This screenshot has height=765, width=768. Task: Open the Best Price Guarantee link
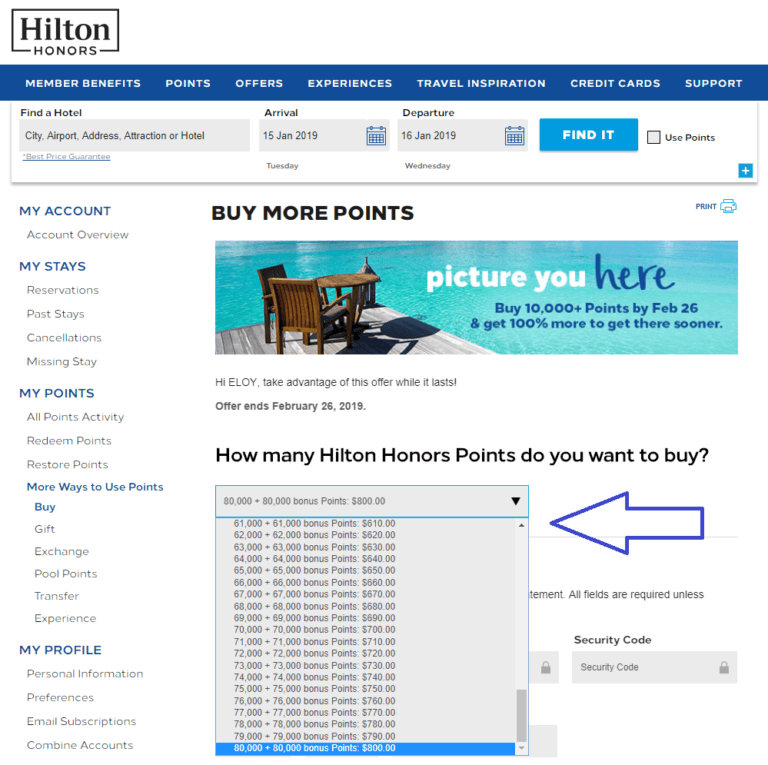[67, 157]
